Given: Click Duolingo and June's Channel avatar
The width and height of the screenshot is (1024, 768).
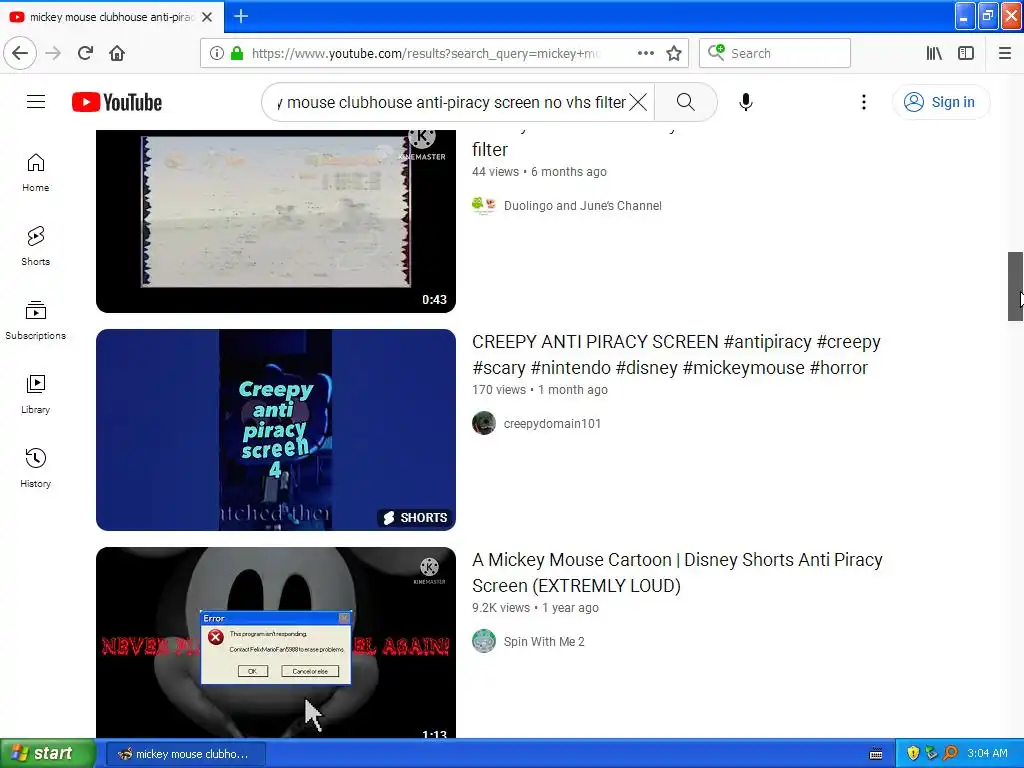Looking at the screenshot, I should (x=484, y=206).
